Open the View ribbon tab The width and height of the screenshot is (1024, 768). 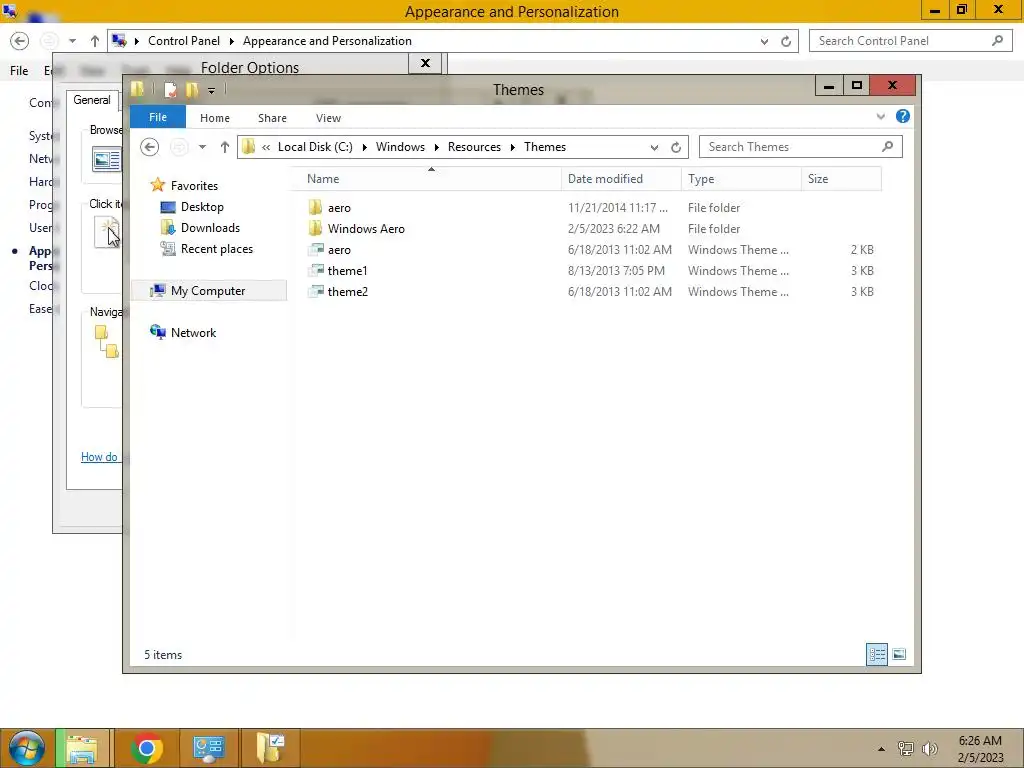[x=328, y=118]
